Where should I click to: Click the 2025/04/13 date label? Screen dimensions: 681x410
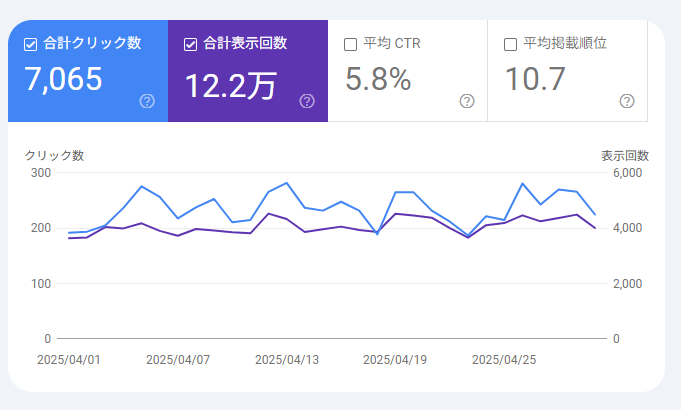pos(287,360)
